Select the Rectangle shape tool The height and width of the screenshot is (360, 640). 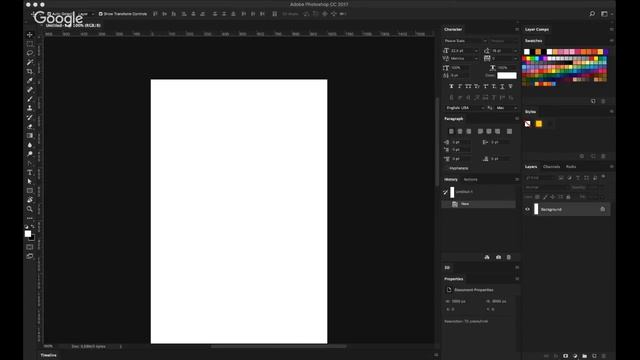(30, 191)
